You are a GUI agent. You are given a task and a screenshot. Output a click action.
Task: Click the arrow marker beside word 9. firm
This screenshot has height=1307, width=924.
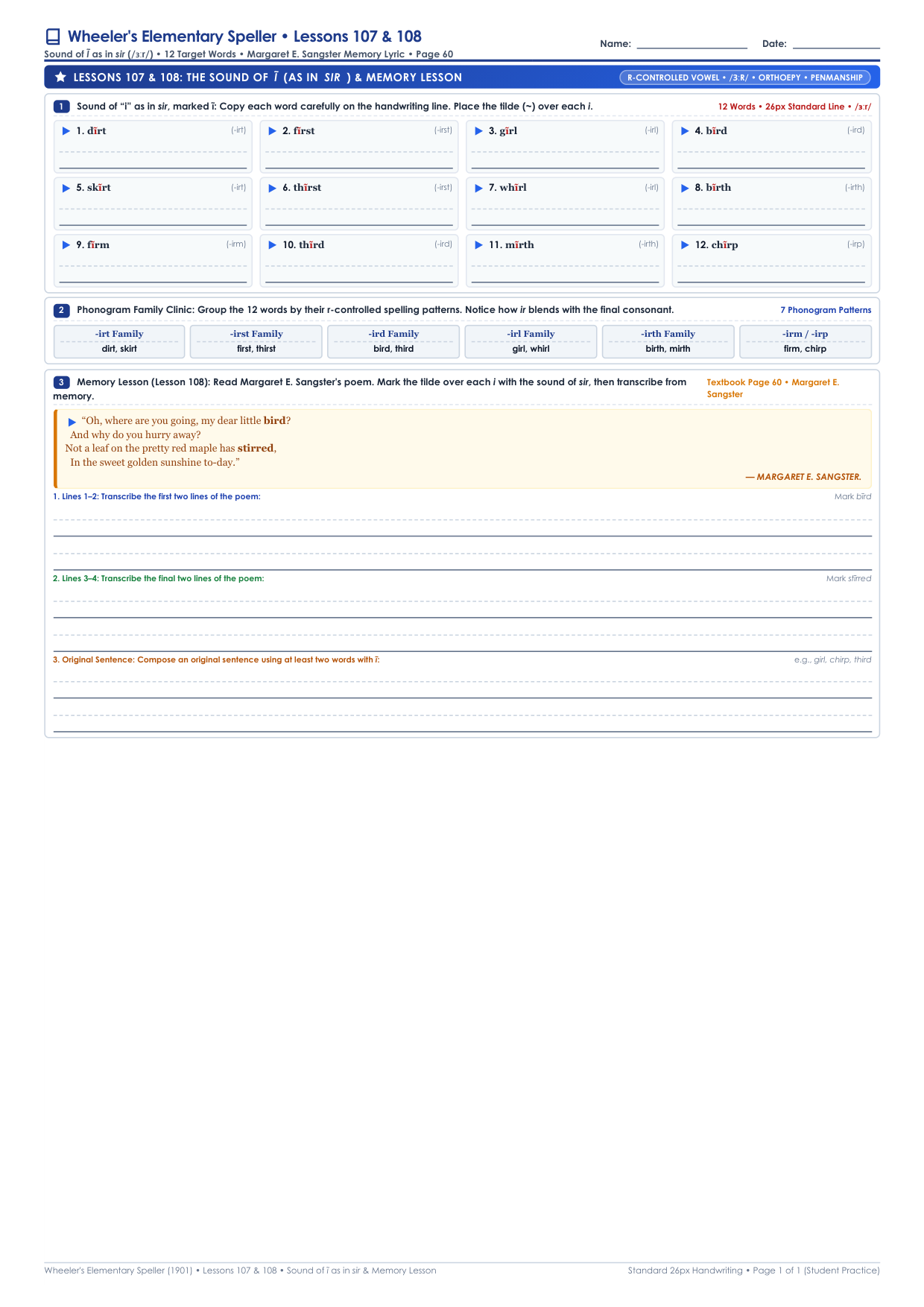(x=66, y=245)
